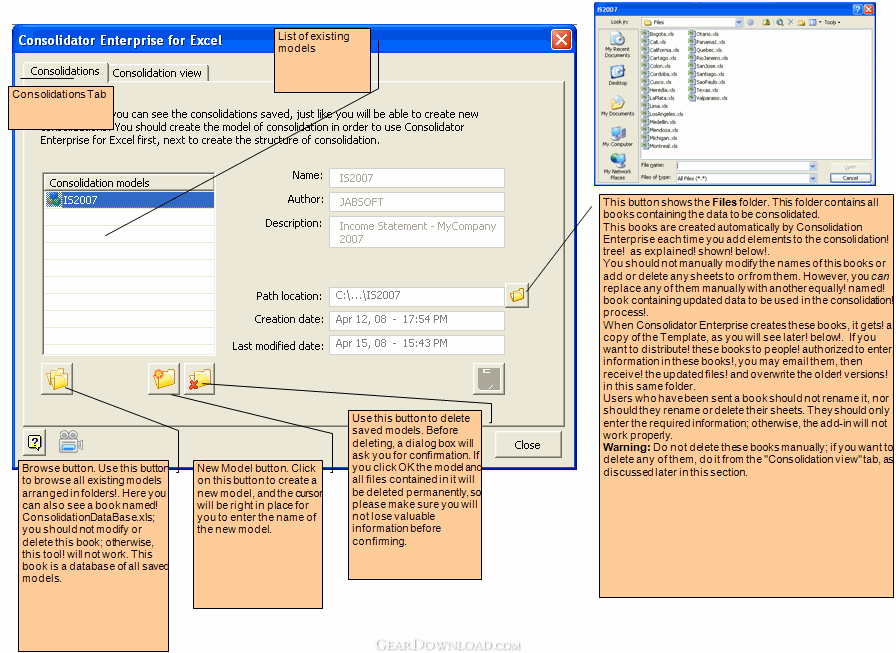Select Cartago.xls in the file list
Viewport: 896px width, 653px height.
coord(659,58)
